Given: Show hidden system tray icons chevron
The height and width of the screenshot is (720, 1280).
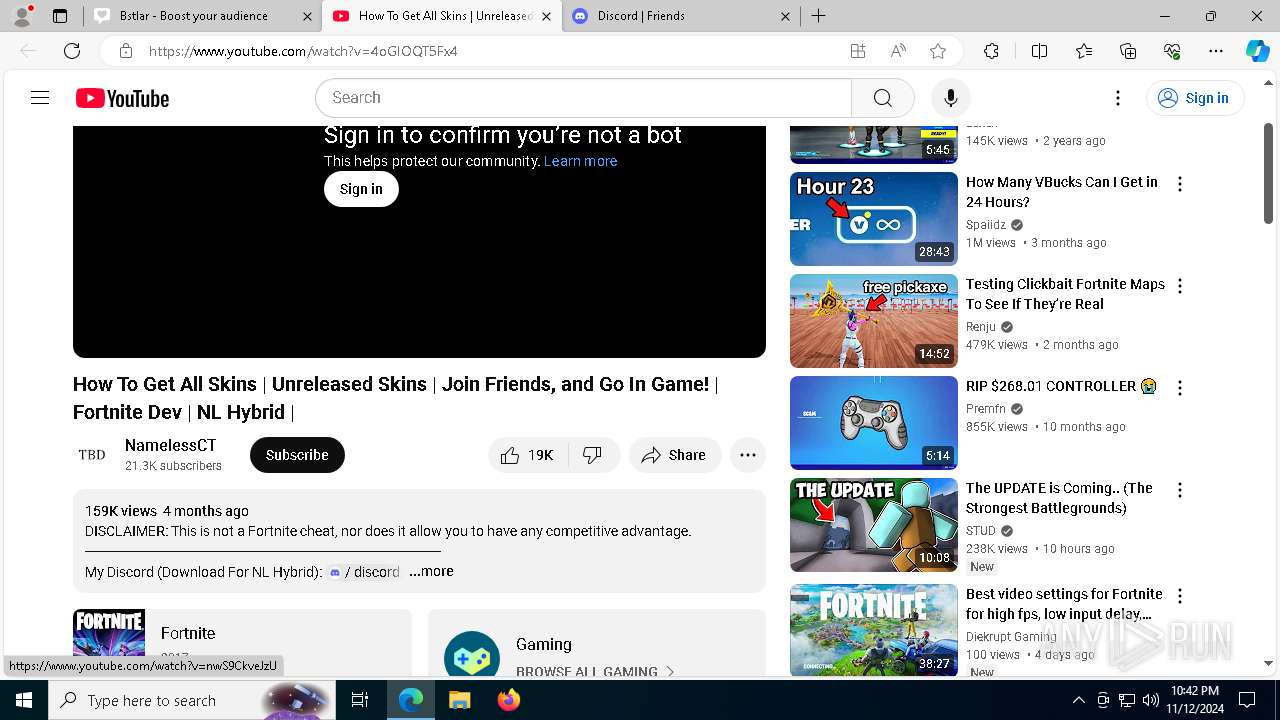Looking at the screenshot, I should [1078, 700].
